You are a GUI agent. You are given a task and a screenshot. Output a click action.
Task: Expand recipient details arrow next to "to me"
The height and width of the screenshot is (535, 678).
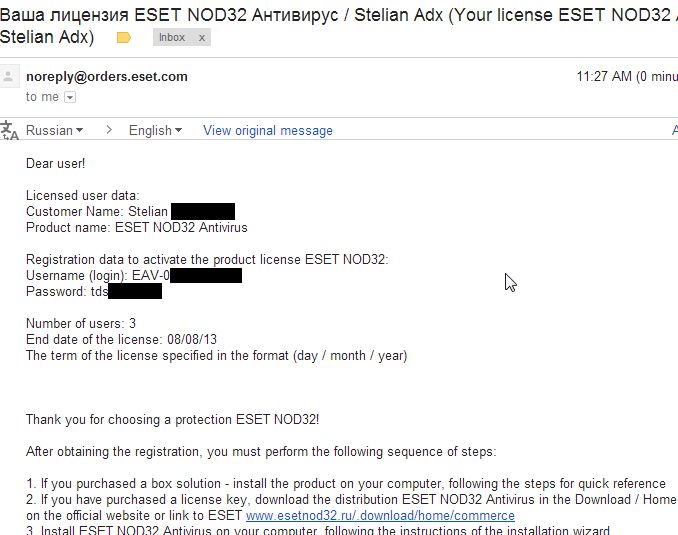click(x=70, y=97)
